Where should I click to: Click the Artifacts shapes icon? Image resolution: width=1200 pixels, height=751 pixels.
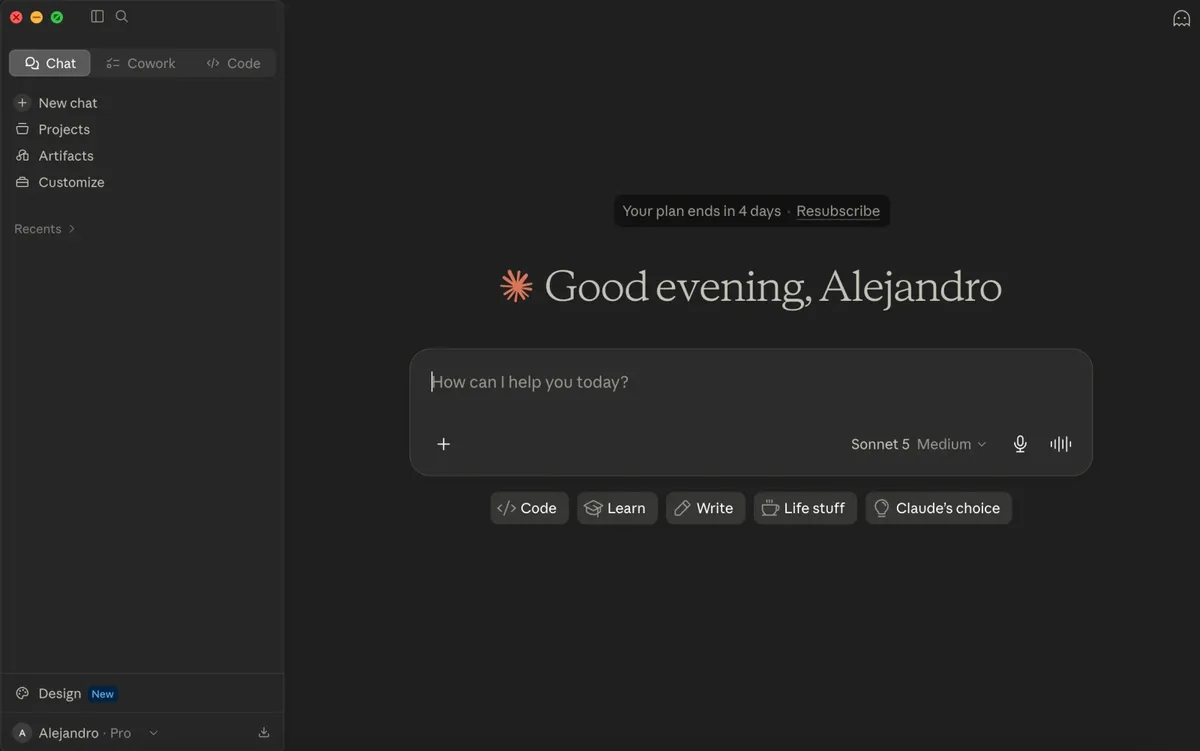pyautogui.click(x=22, y=156)
